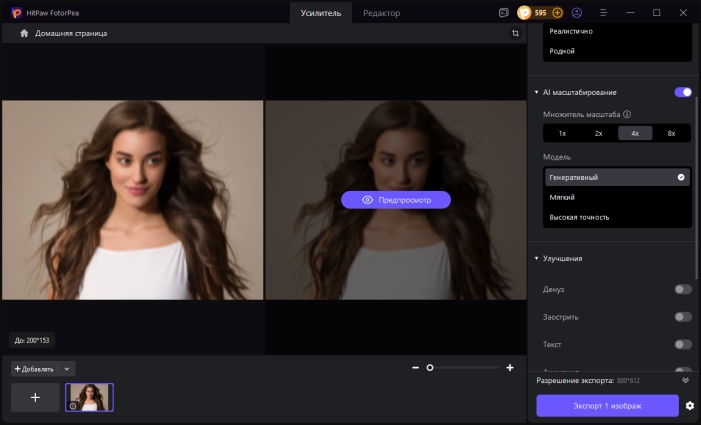The image size is (701, 425).
Task: Choose the Высокая точность model
Action: [617, 217]
